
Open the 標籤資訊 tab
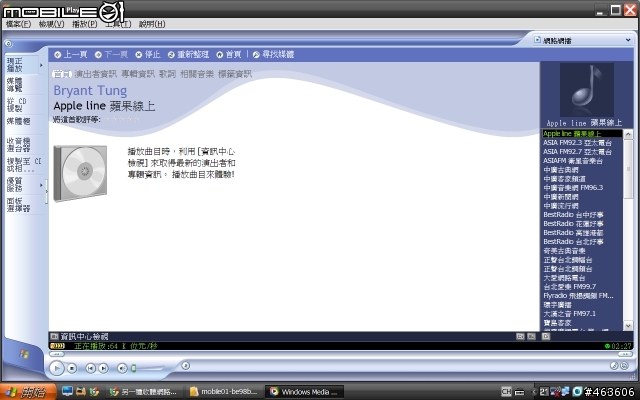pos(235,74)
